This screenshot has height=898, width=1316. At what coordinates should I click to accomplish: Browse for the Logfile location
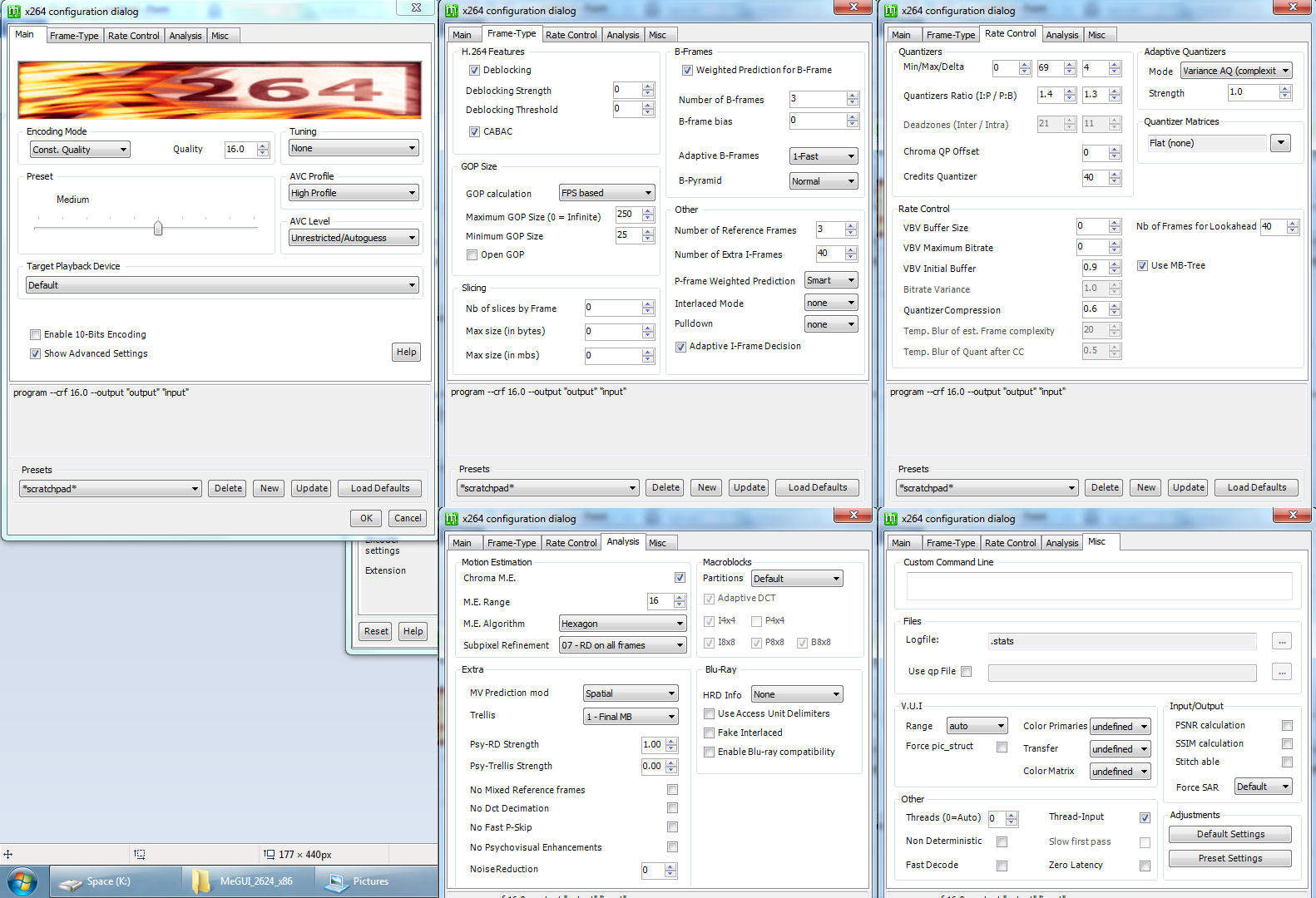pos(1282,641)
